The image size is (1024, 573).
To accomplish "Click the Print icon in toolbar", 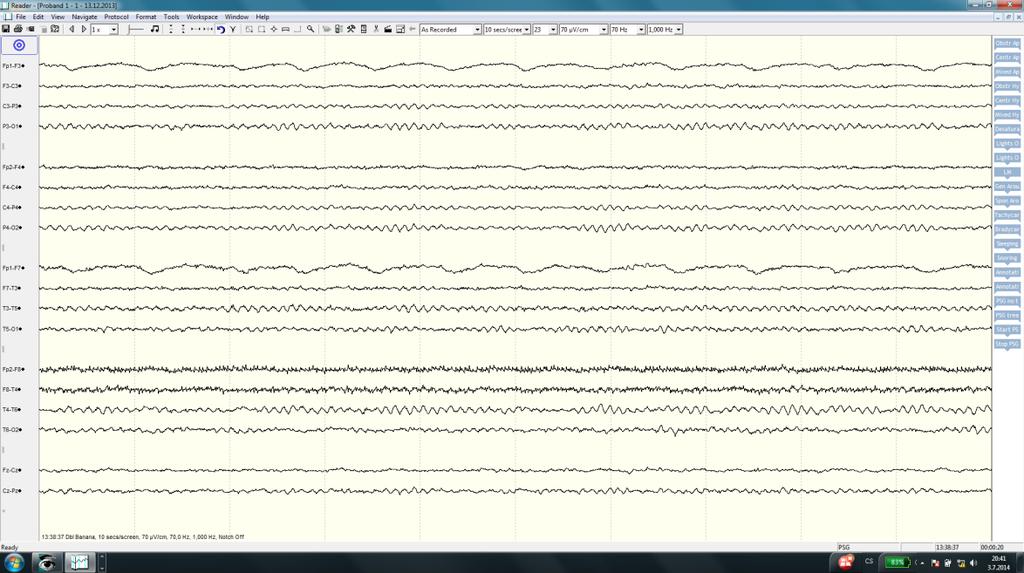I will tap(18, 29).
